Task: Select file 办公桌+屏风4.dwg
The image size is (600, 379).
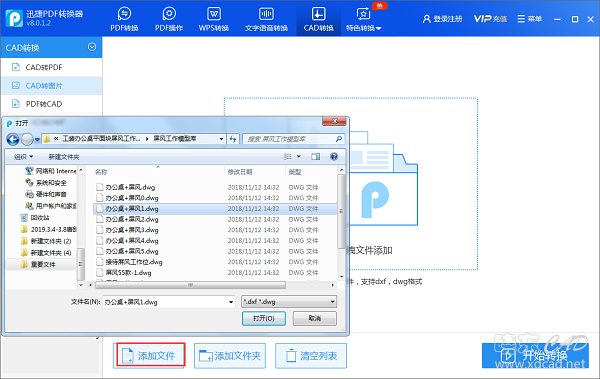Action: point(215,241)
